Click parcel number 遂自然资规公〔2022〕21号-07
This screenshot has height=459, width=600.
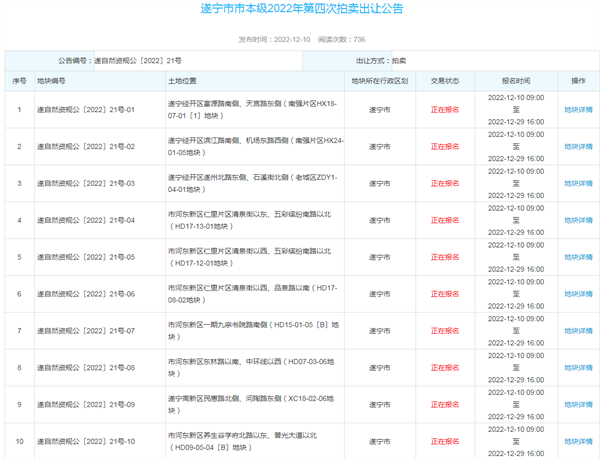tap(86, 331)
